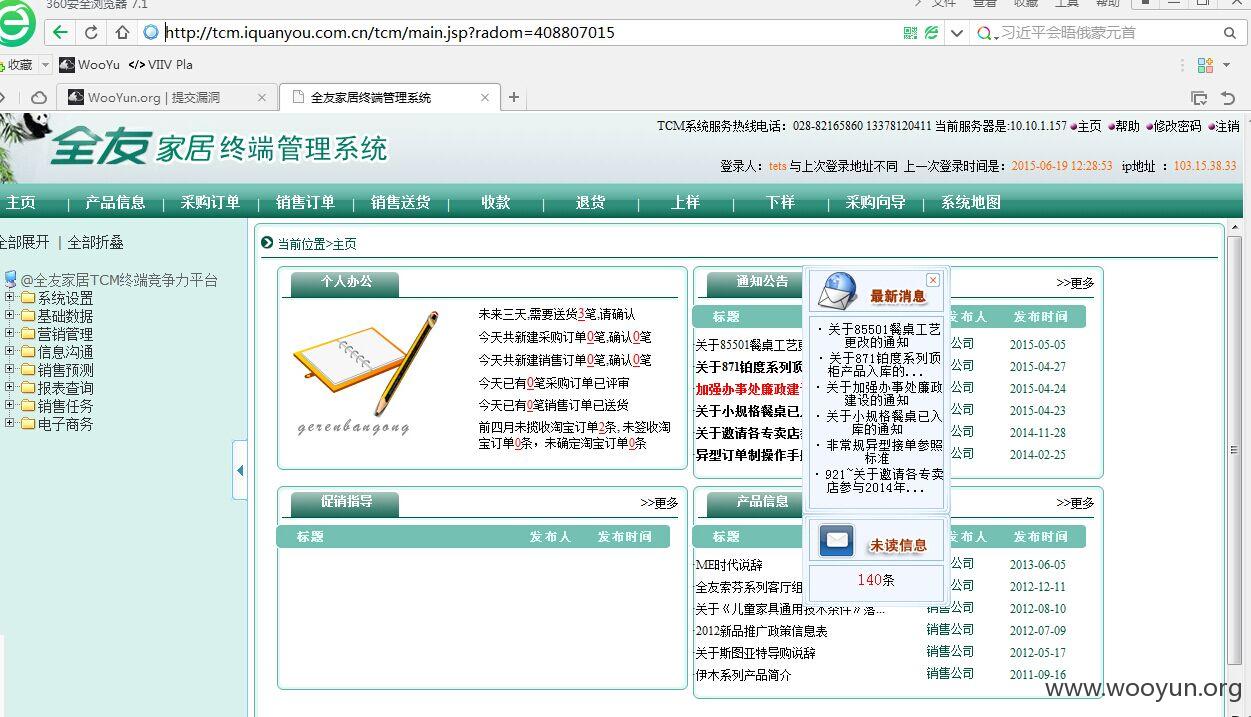This screenshot has width=1251, height=717.
Task: Click the root computer icon of TCM tree
Action: (x=11, y=279)
